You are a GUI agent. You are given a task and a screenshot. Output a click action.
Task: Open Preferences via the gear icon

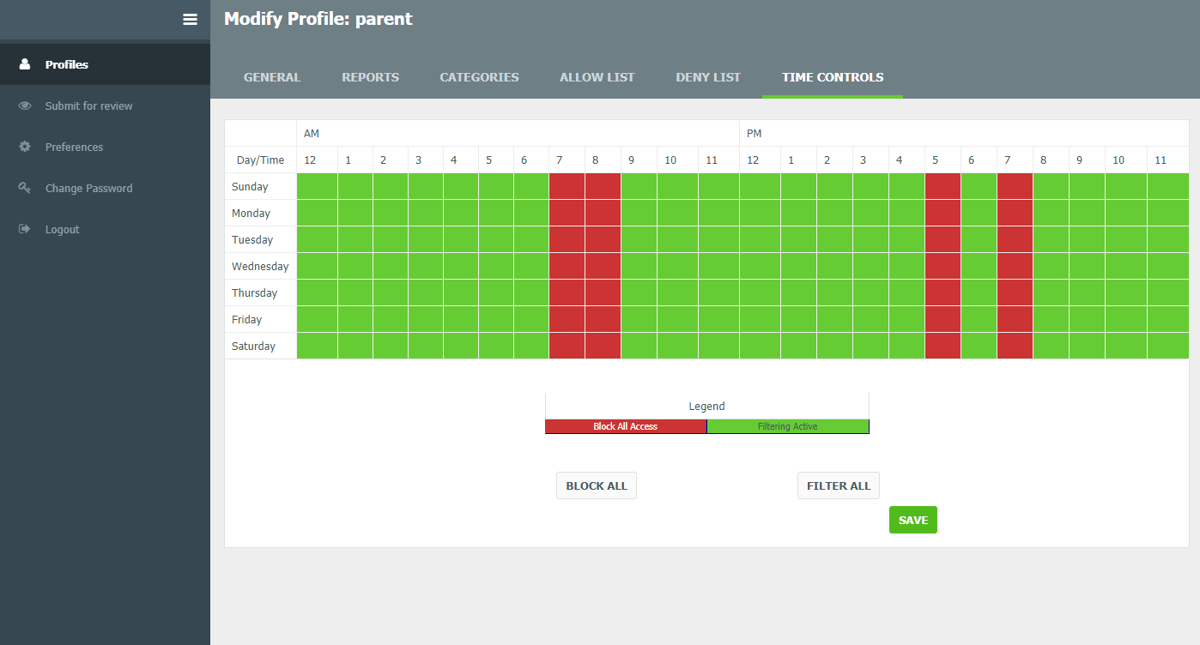(23, 146)
